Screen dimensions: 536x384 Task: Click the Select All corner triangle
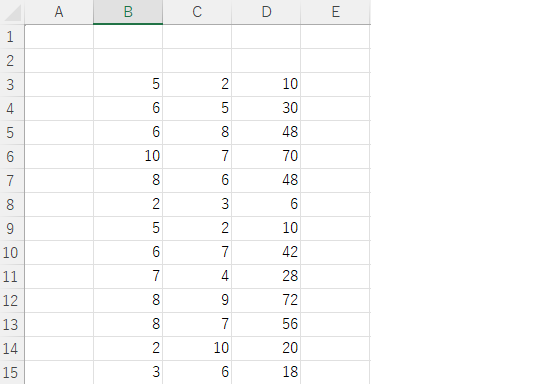click(x=12, y=12)
